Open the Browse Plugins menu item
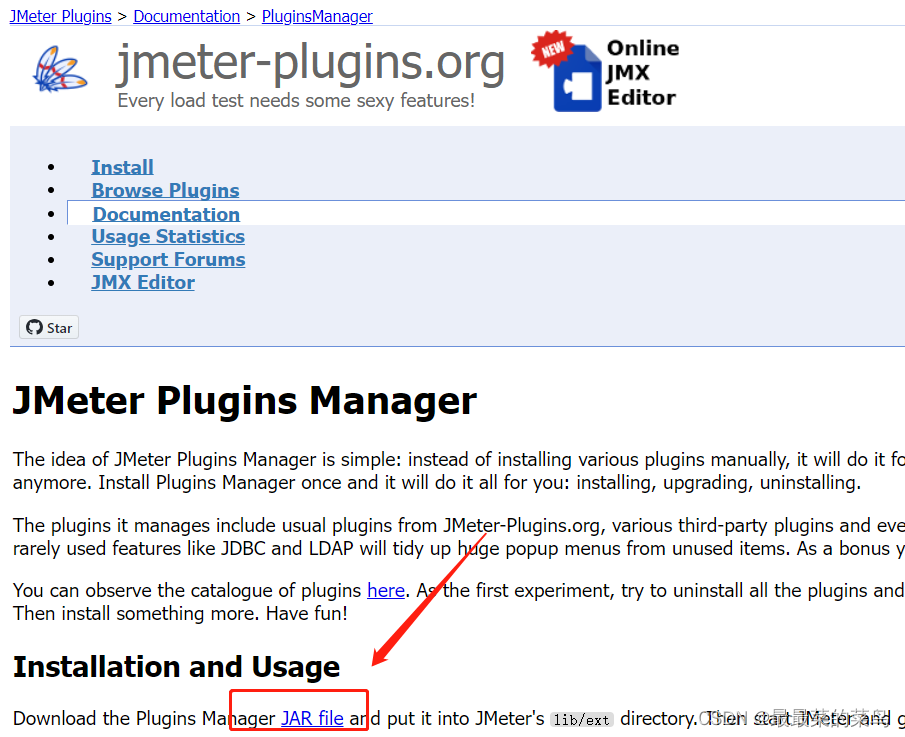This screenshot has height=737, width=905. (165, 190)
